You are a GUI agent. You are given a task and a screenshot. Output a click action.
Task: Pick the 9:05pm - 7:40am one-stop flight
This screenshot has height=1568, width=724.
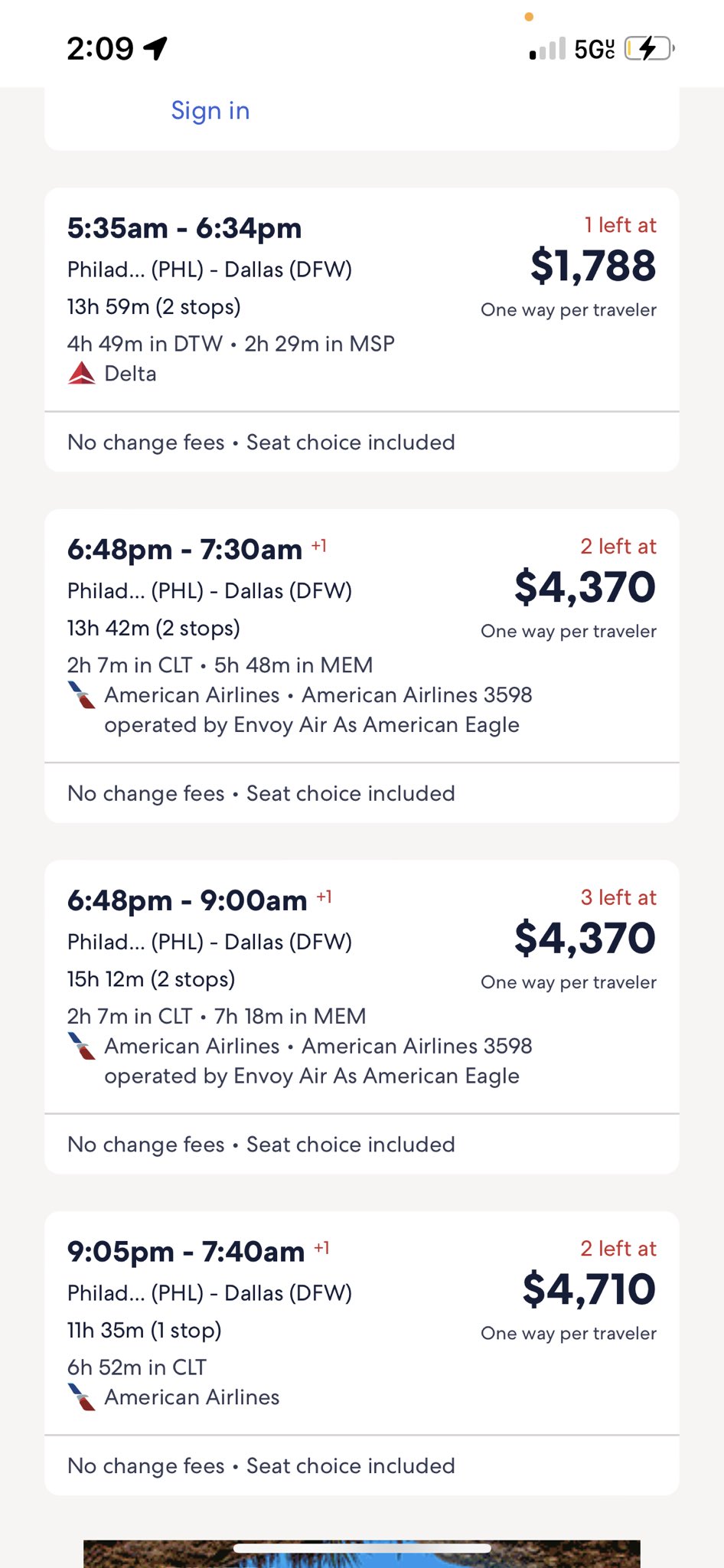tap(362, 1323)
